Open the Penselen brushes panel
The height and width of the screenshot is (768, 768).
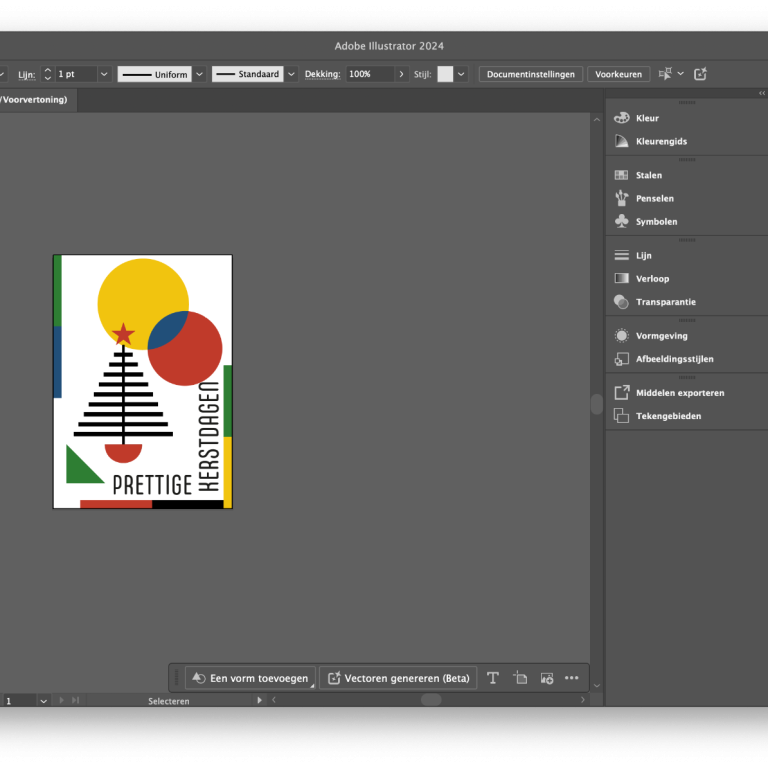[x=654, y=198]
